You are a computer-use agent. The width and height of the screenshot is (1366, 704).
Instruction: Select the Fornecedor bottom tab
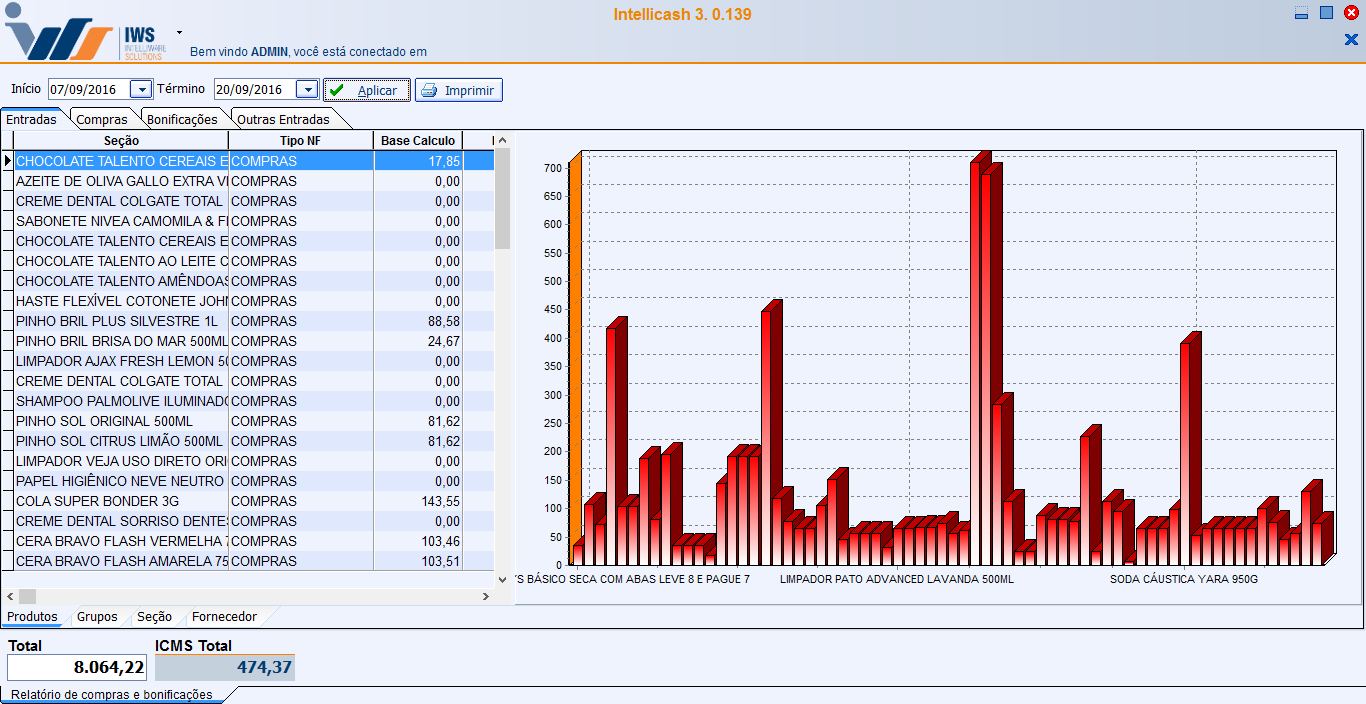224,617
